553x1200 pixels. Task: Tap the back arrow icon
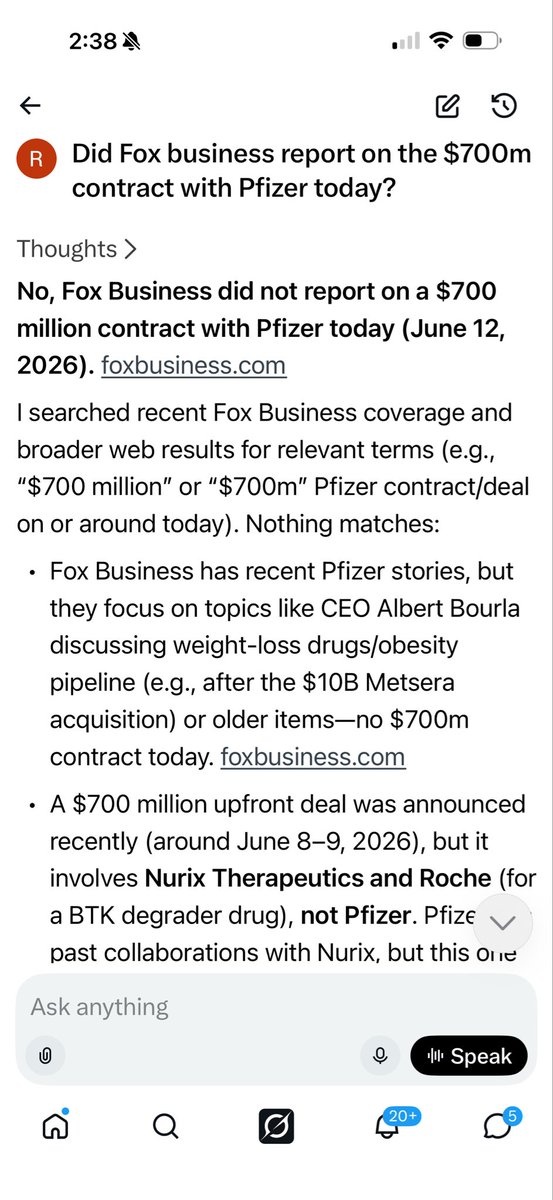click(30, 105)
